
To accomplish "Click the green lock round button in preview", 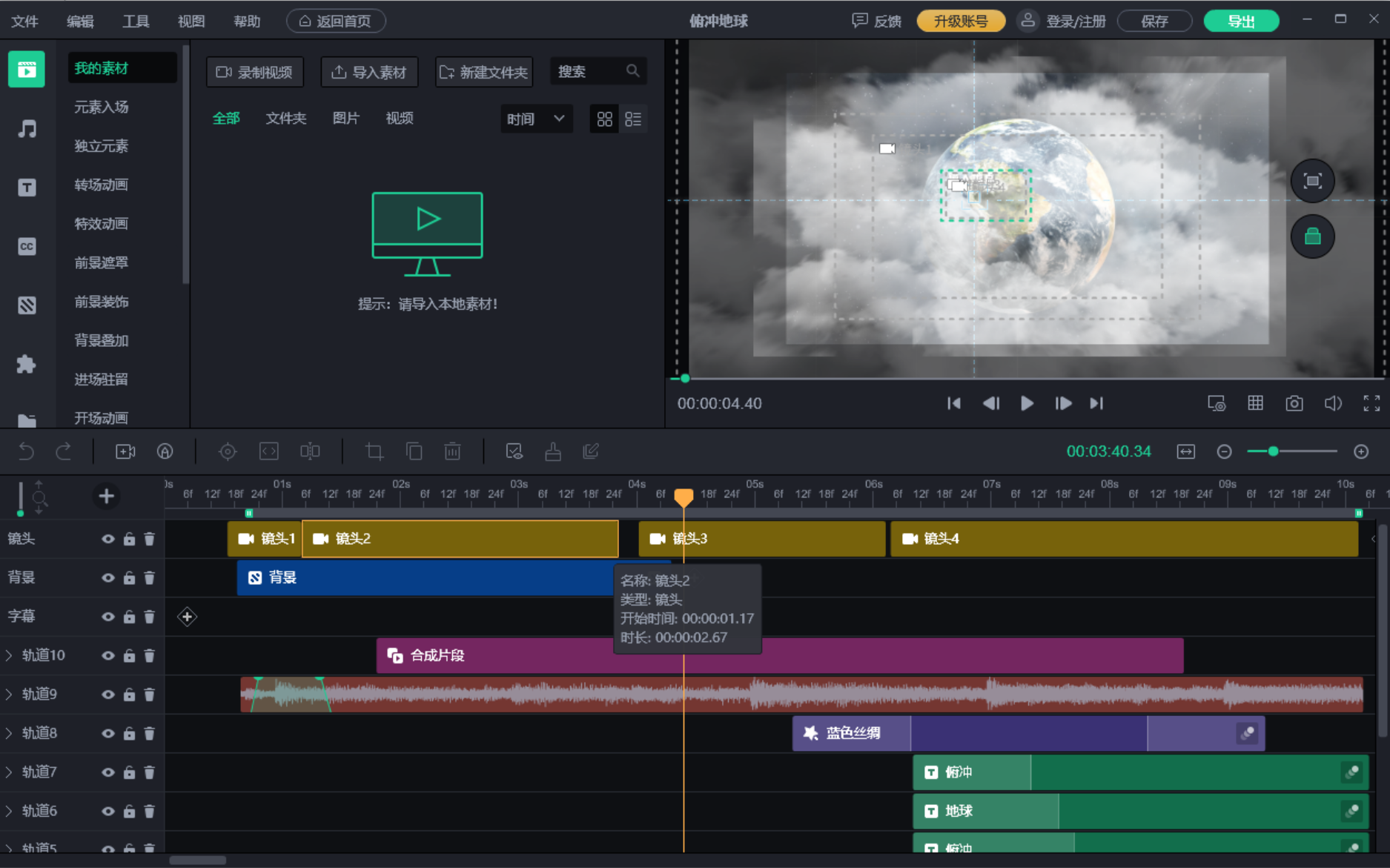I will [1313, 237].
